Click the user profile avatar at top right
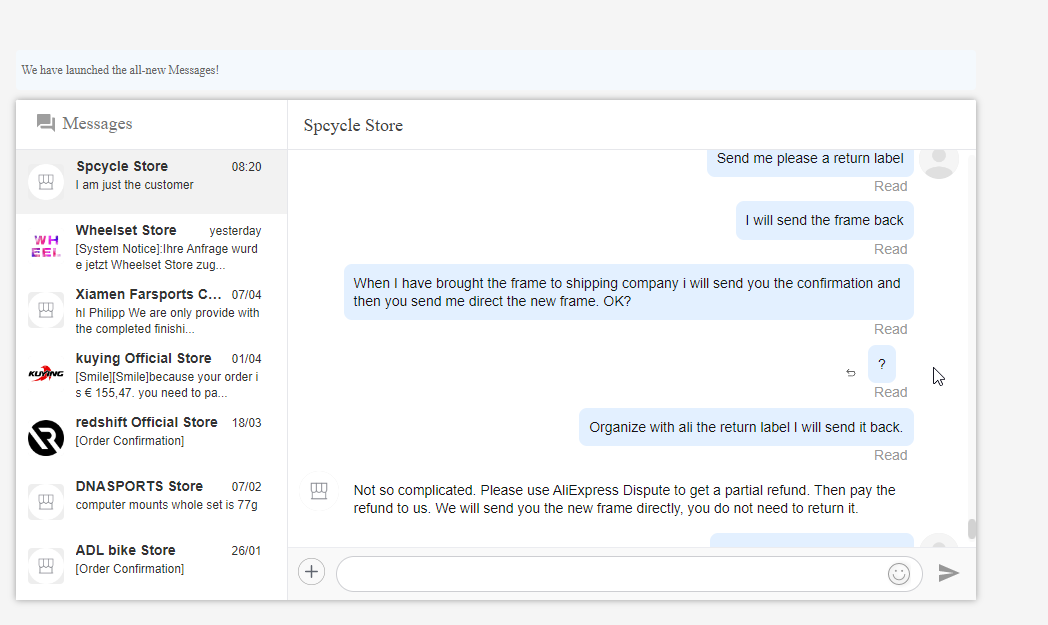Image resolution: width=1048 pixels, height=625 pixels. click(938, 160)
